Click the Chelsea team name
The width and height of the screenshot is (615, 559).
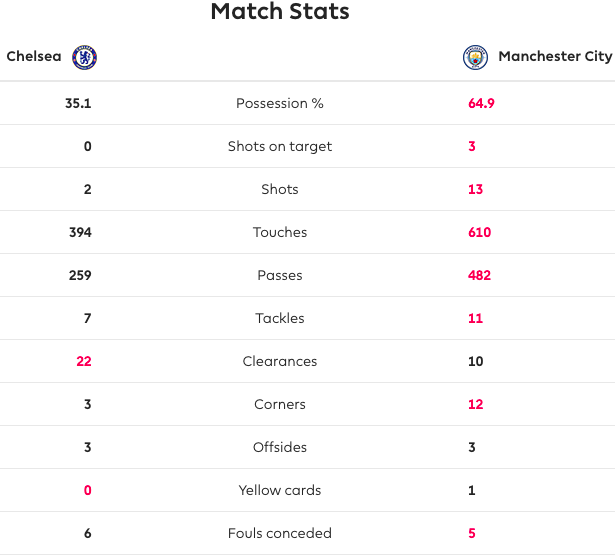[33, 57]
